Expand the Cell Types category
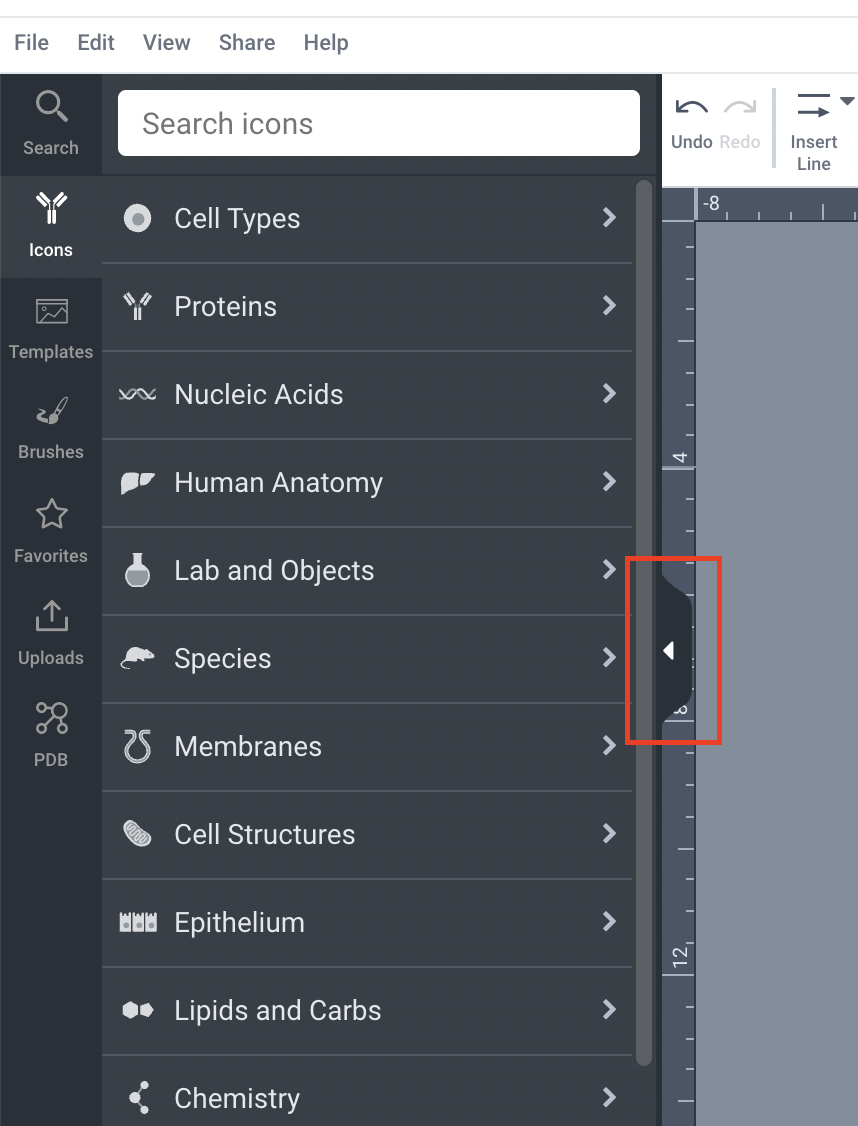858x1126 pixels. click(x=367, y=218)
